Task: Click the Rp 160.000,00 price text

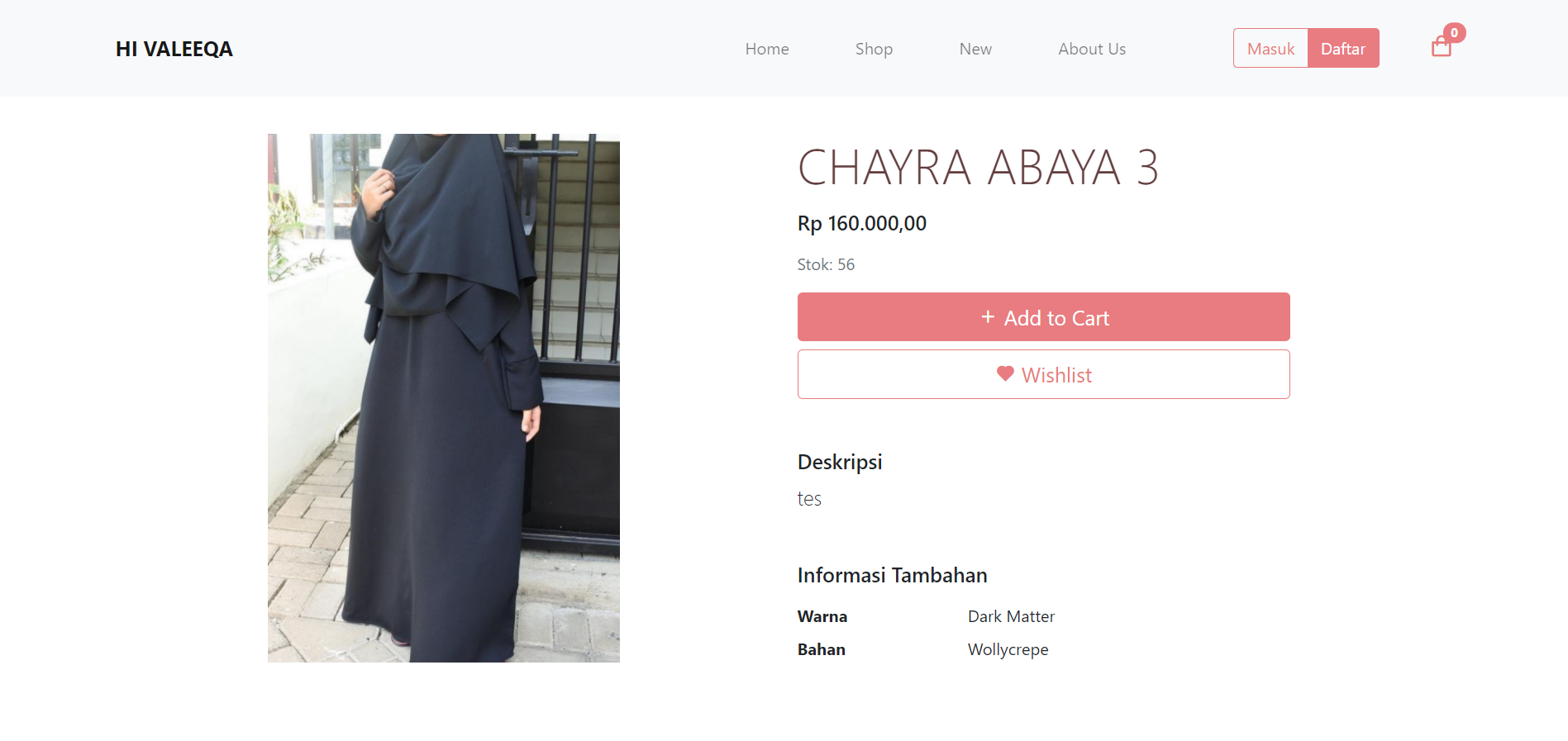Action: click(x=861, y=223)
